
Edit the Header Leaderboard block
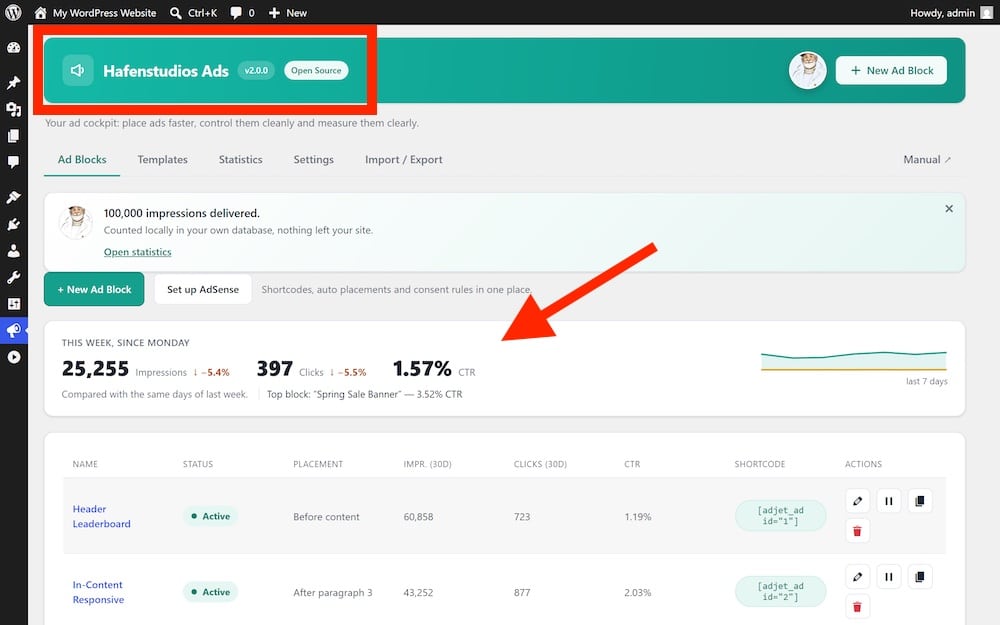coord(858,501)
